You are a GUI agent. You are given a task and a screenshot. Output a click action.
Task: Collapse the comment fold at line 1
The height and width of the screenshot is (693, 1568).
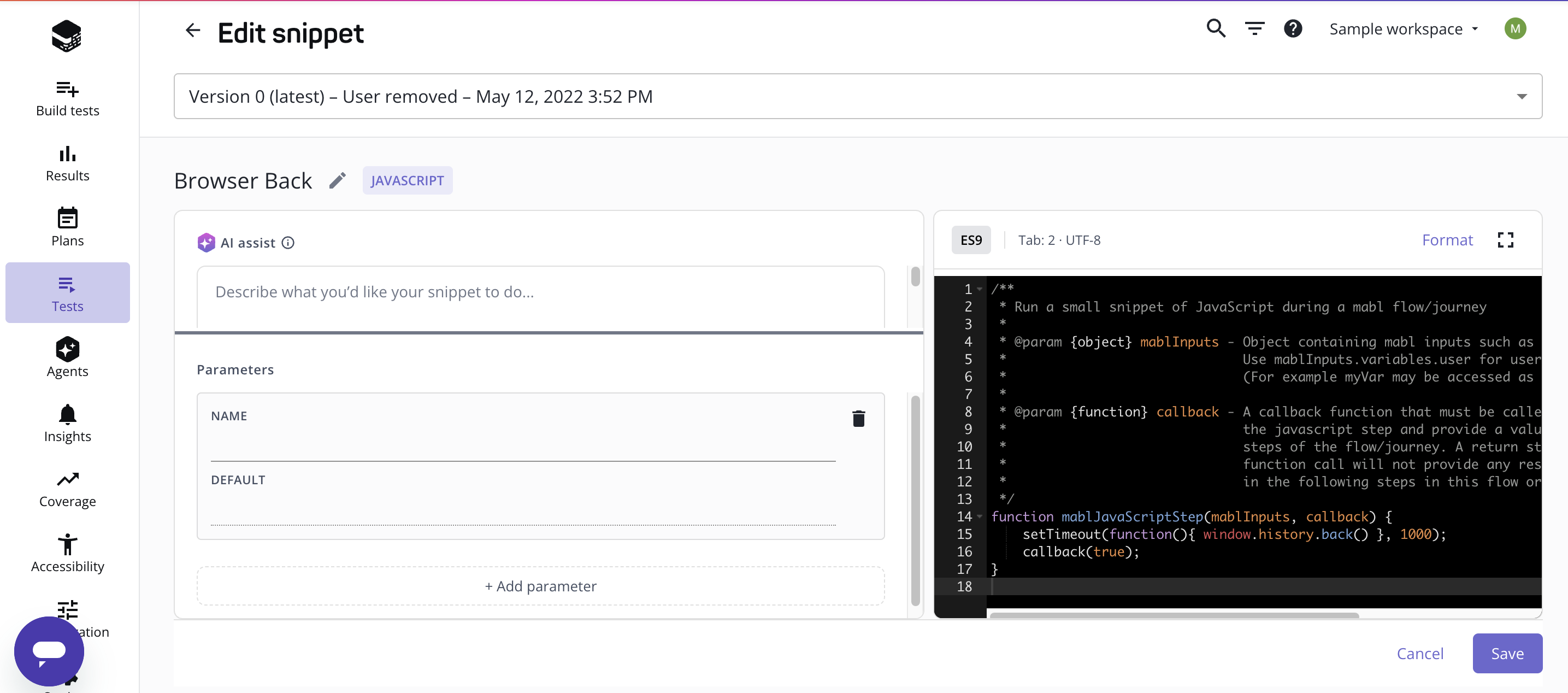pos(980,289)
